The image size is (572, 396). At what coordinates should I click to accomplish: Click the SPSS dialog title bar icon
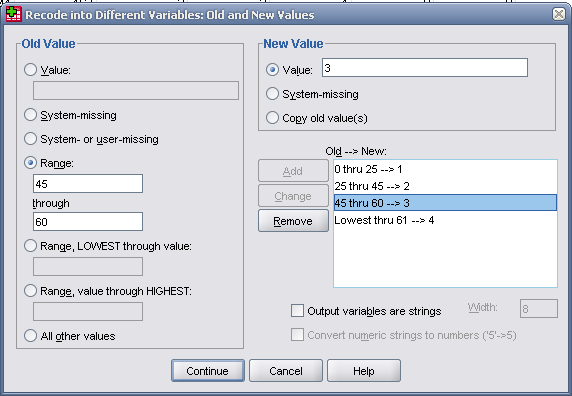13,14
